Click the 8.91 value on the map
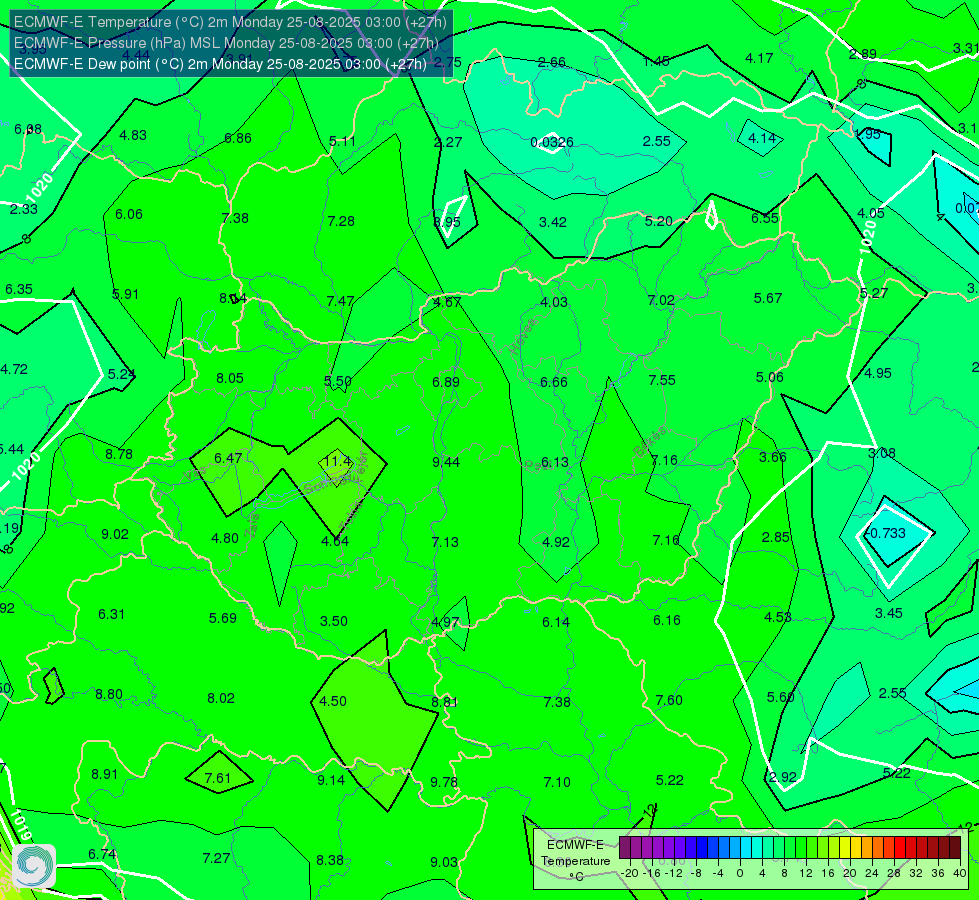The height and width of the screenshot is (900, 979). (104, 774)
